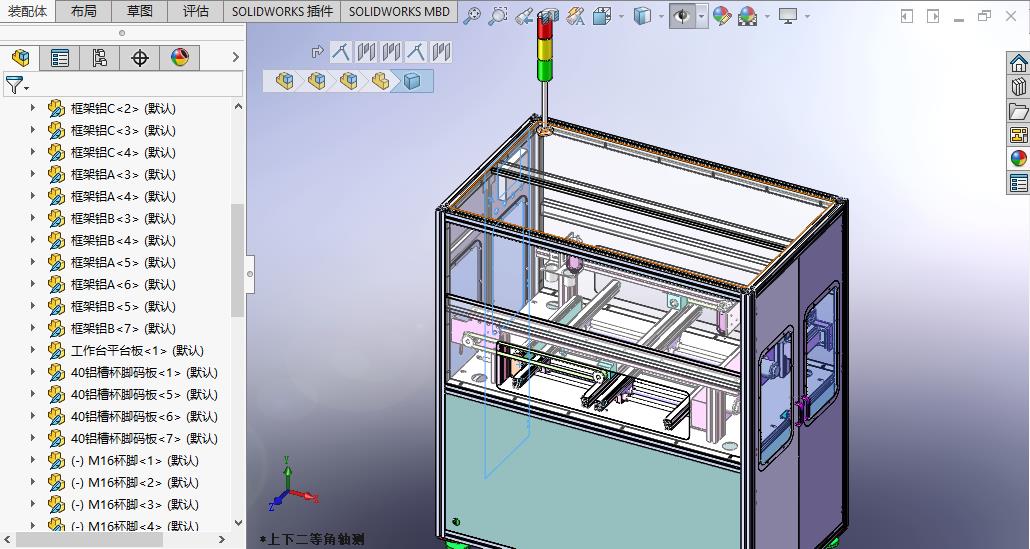
Task: Select 40铝槽杯脚码板<5> in the tree
Action: (143, 394)
